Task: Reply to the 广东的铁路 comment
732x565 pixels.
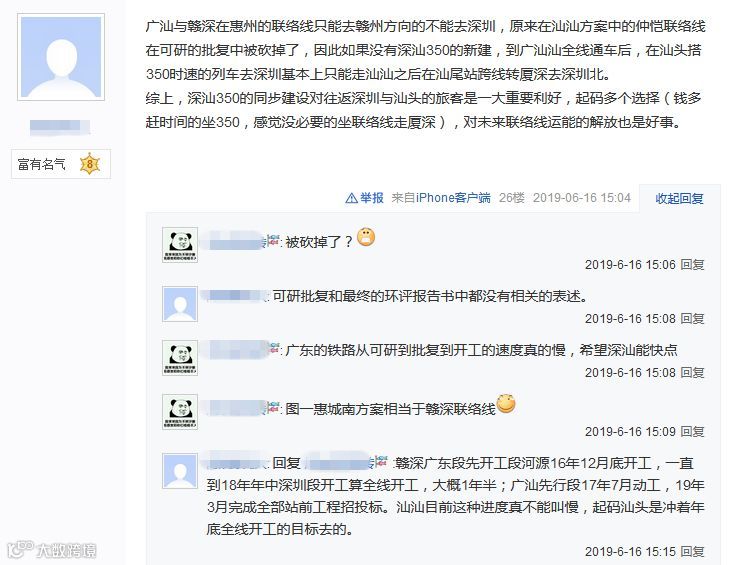Action: (x=692, y=373)
